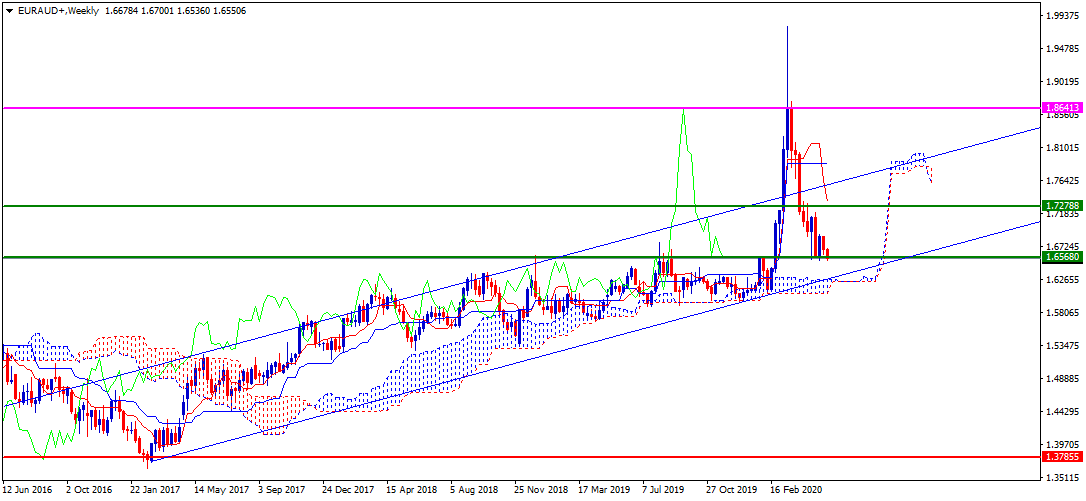This screenshot has height=501, width=1086.
Task: Click the 16 Feb 2020 date label
Action: 794,489
